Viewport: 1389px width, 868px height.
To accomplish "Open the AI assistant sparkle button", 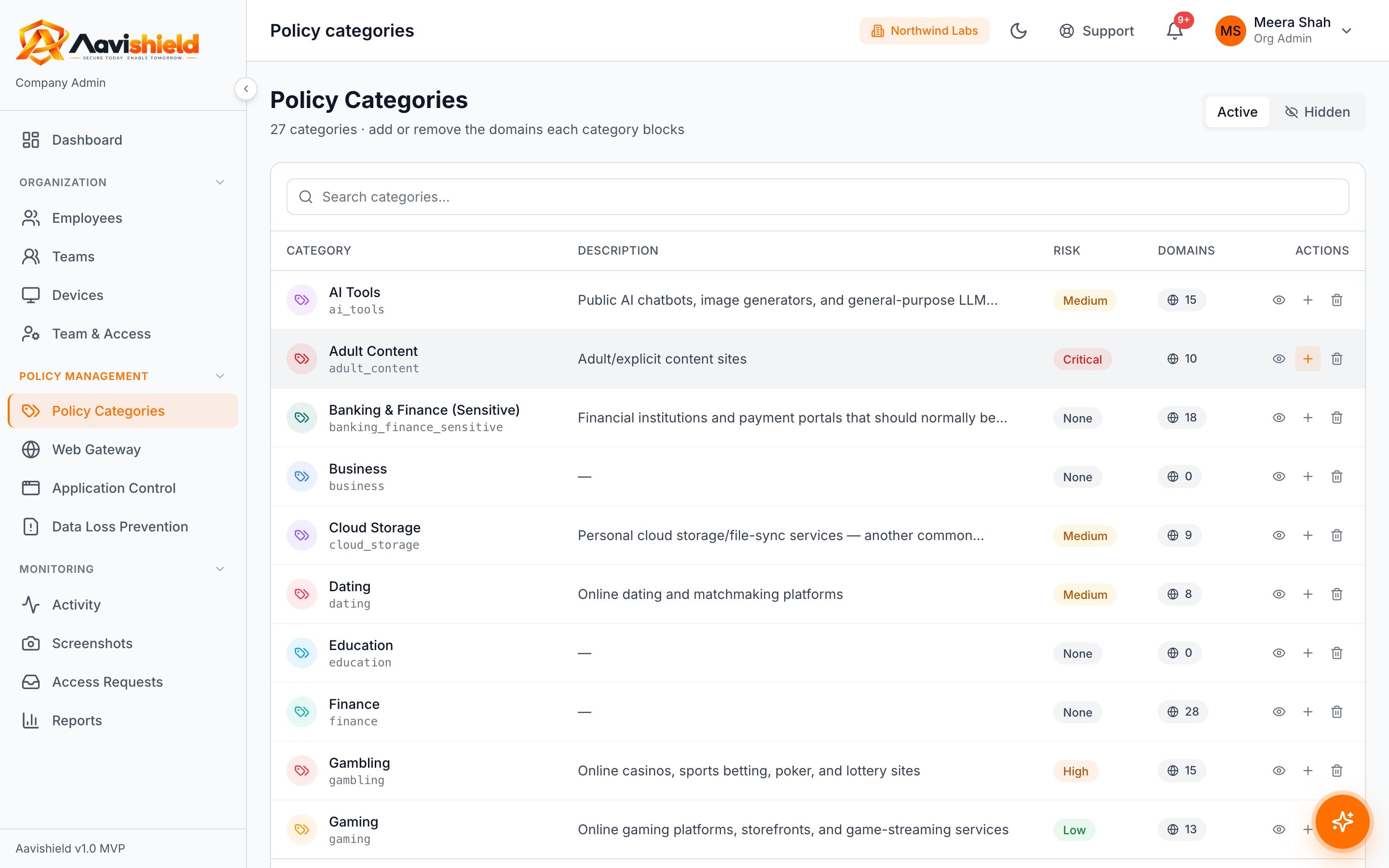I will pyautogui.click(x=1343, y=822).
